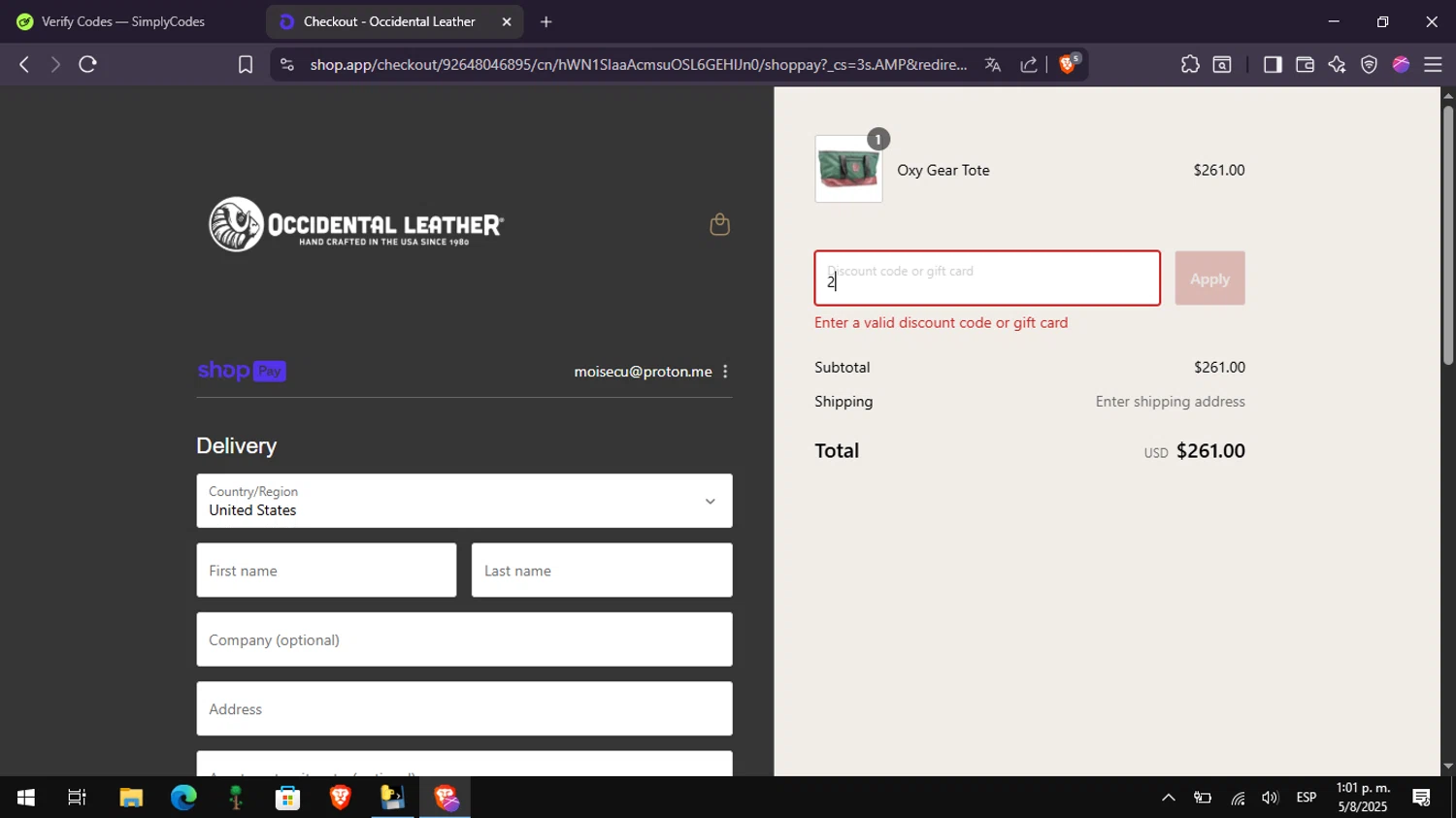Open the Leo AI sparkle icon
The height and width of the screenshot is (818, 1456).
(1337, 65)
